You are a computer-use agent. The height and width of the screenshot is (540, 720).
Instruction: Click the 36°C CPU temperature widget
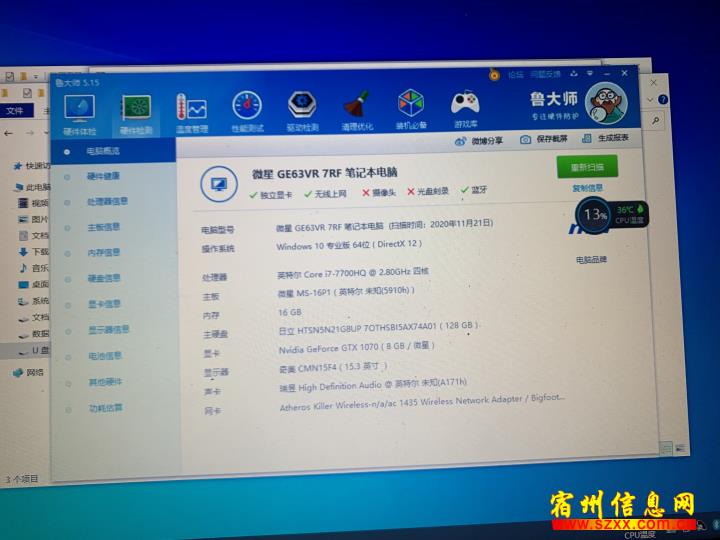[630, 215]
